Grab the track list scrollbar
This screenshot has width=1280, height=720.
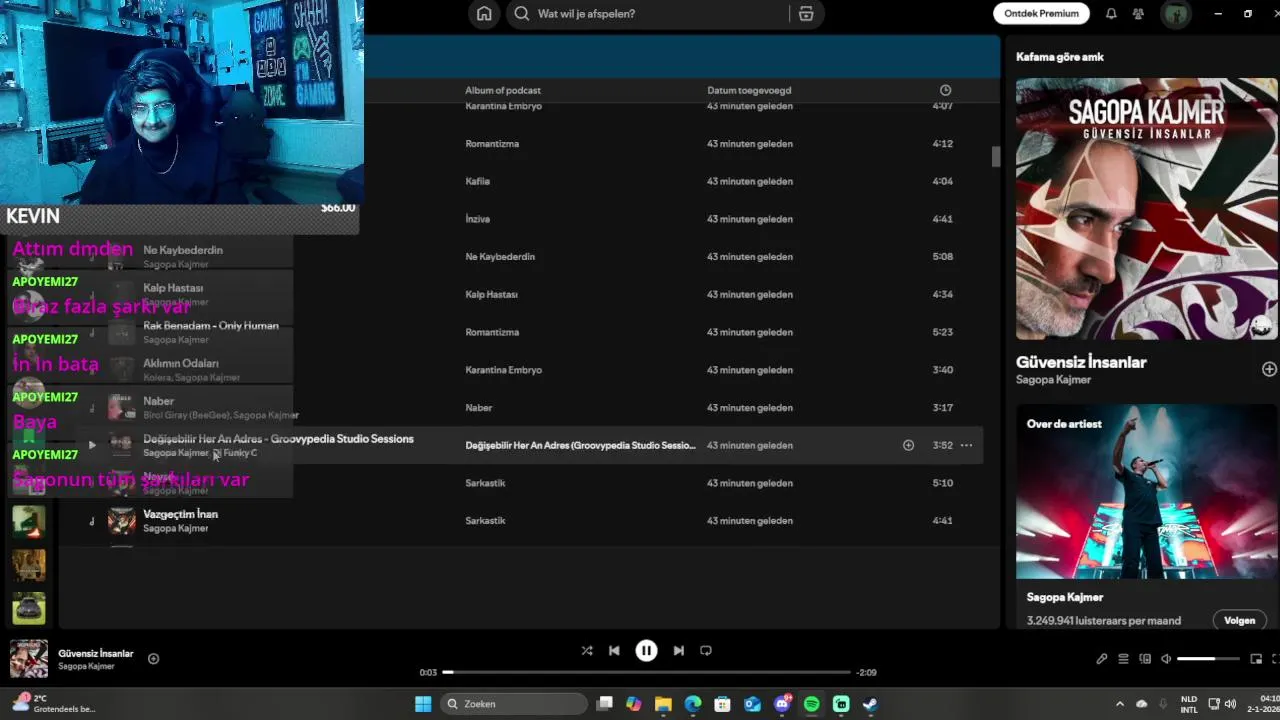pos(996,157)
